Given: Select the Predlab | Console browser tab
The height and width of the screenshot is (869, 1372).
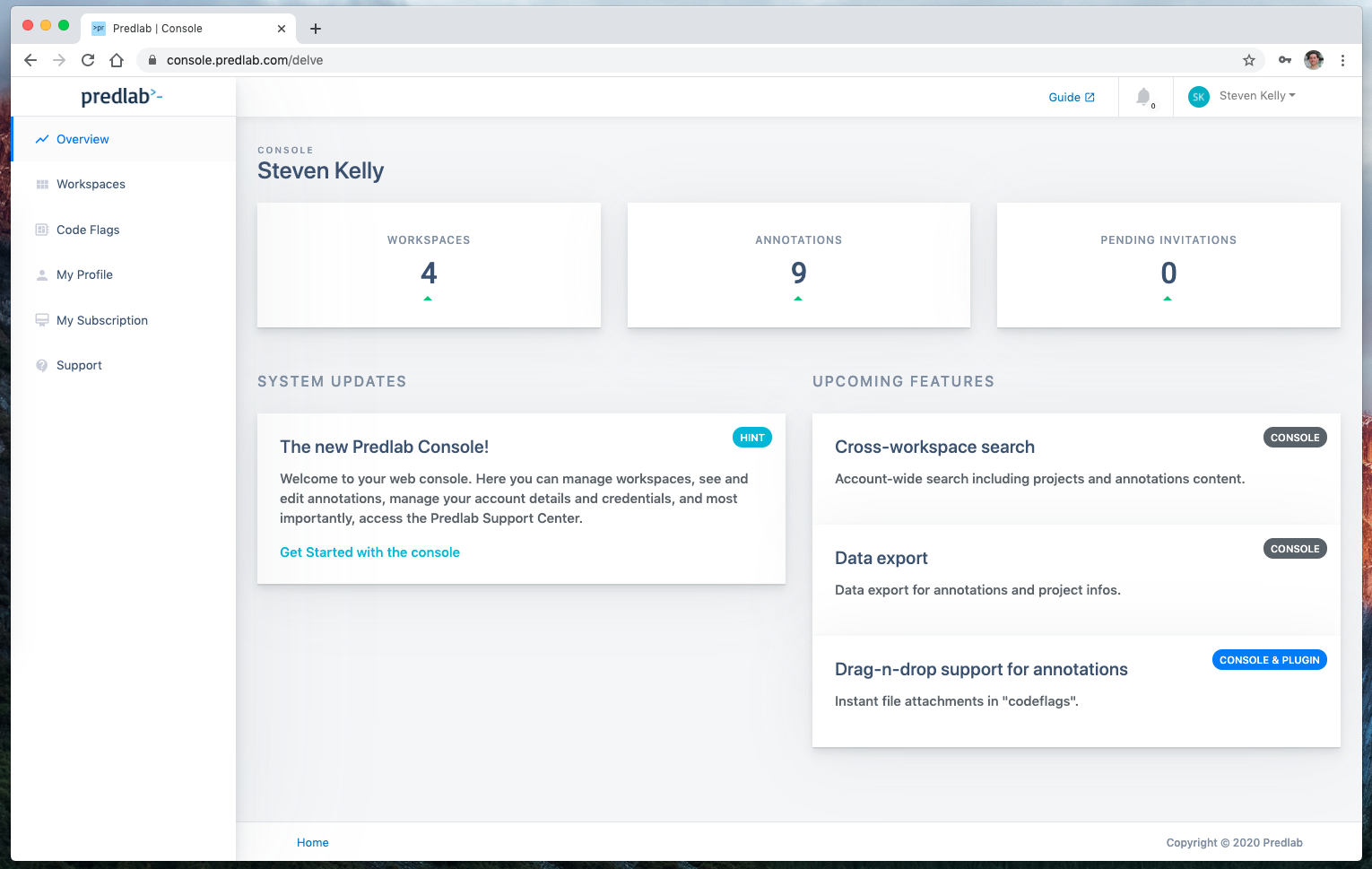Looking at the screenshot, I should click(x=188, y=29).
